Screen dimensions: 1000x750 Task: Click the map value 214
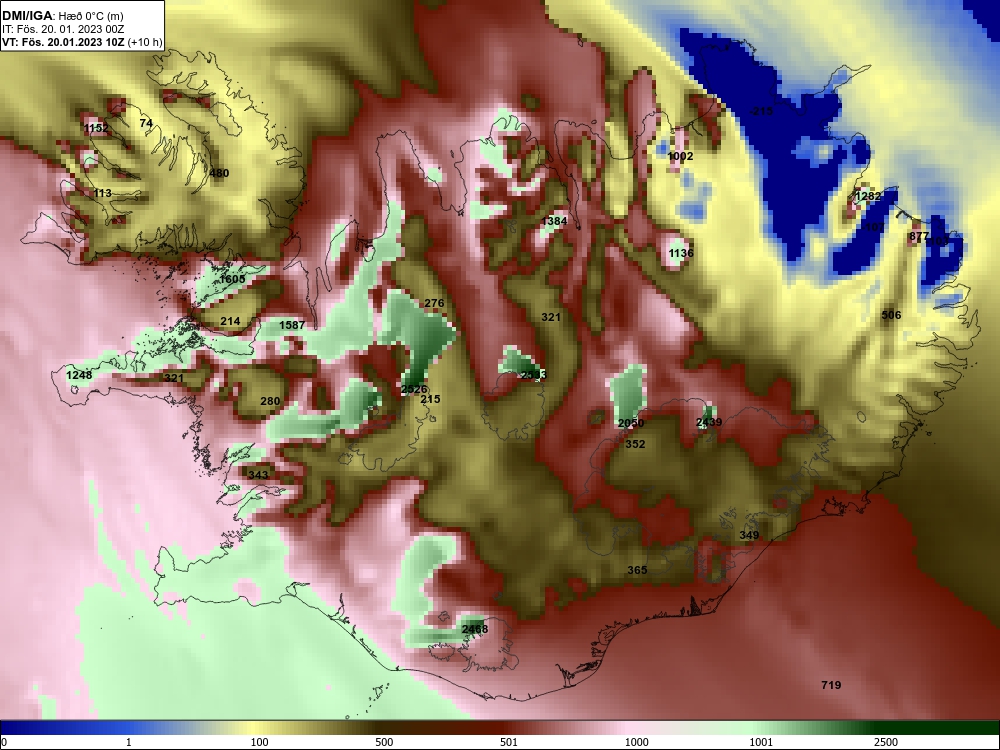(x=230, y=321)
